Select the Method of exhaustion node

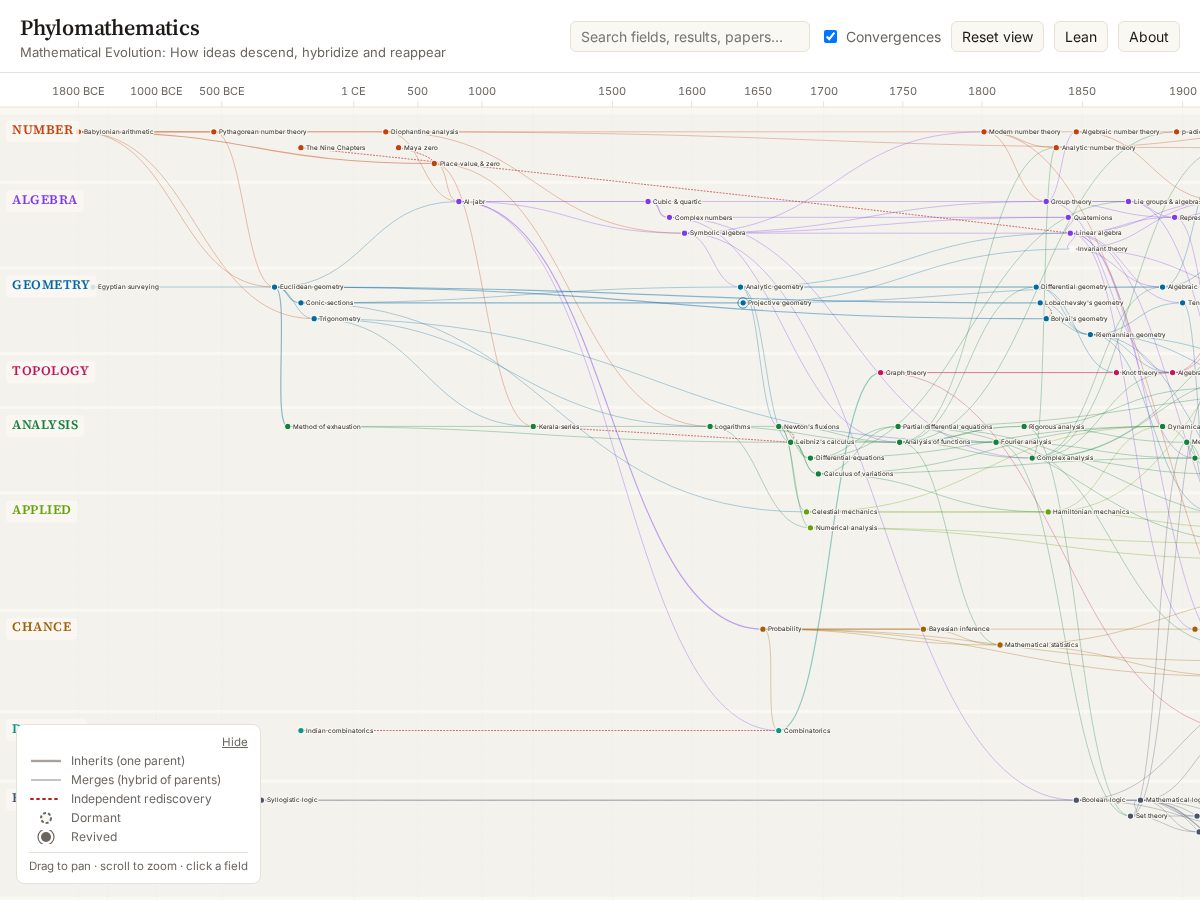tap(288, 427)
